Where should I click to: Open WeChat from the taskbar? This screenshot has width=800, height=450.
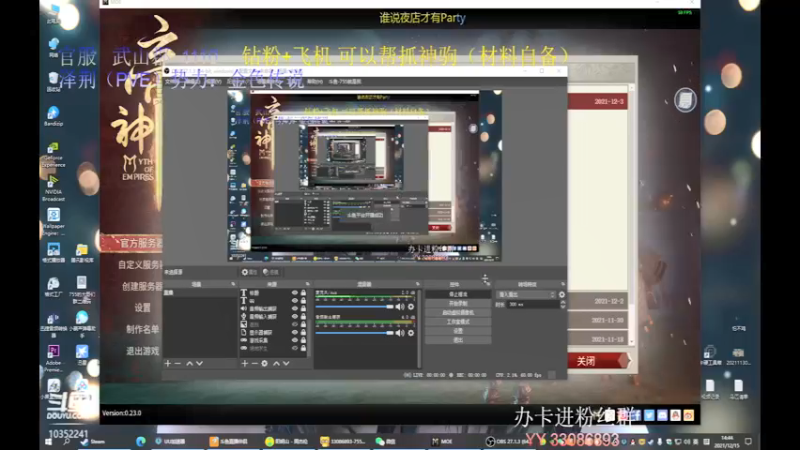[385, 441]
